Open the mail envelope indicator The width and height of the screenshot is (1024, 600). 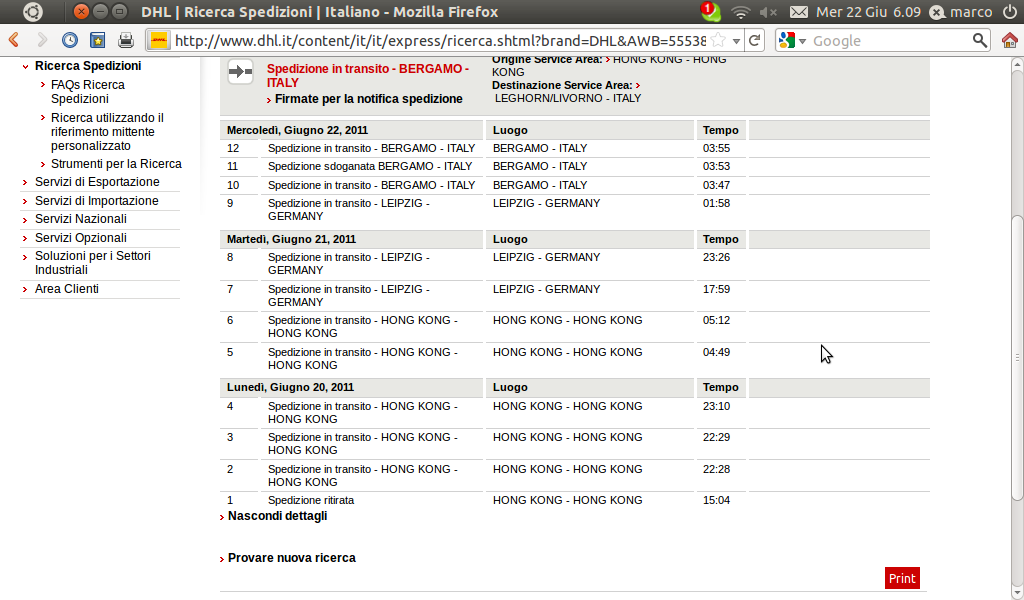pyautogui.click(x=799, y=12)
